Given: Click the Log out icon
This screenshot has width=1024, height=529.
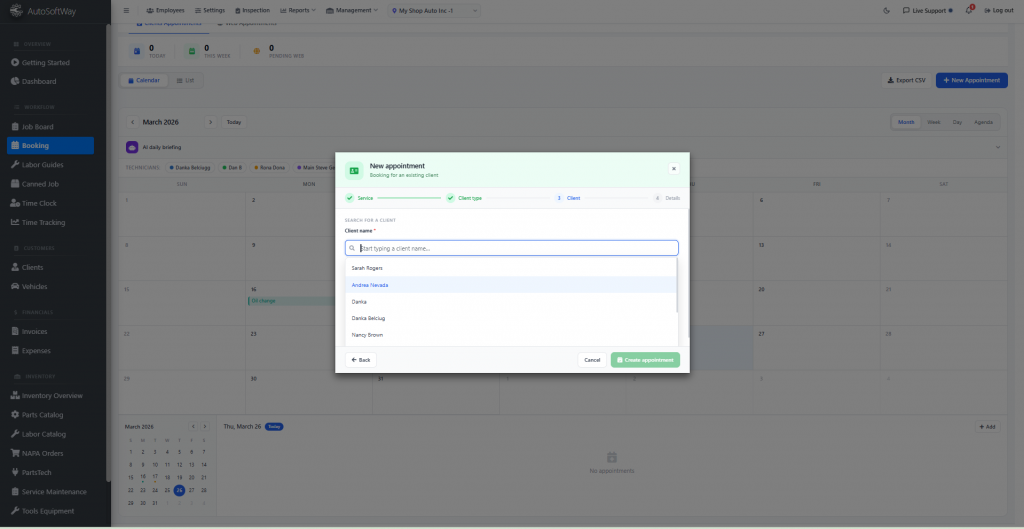Looking at the screenshot, I should click(987, 10).
